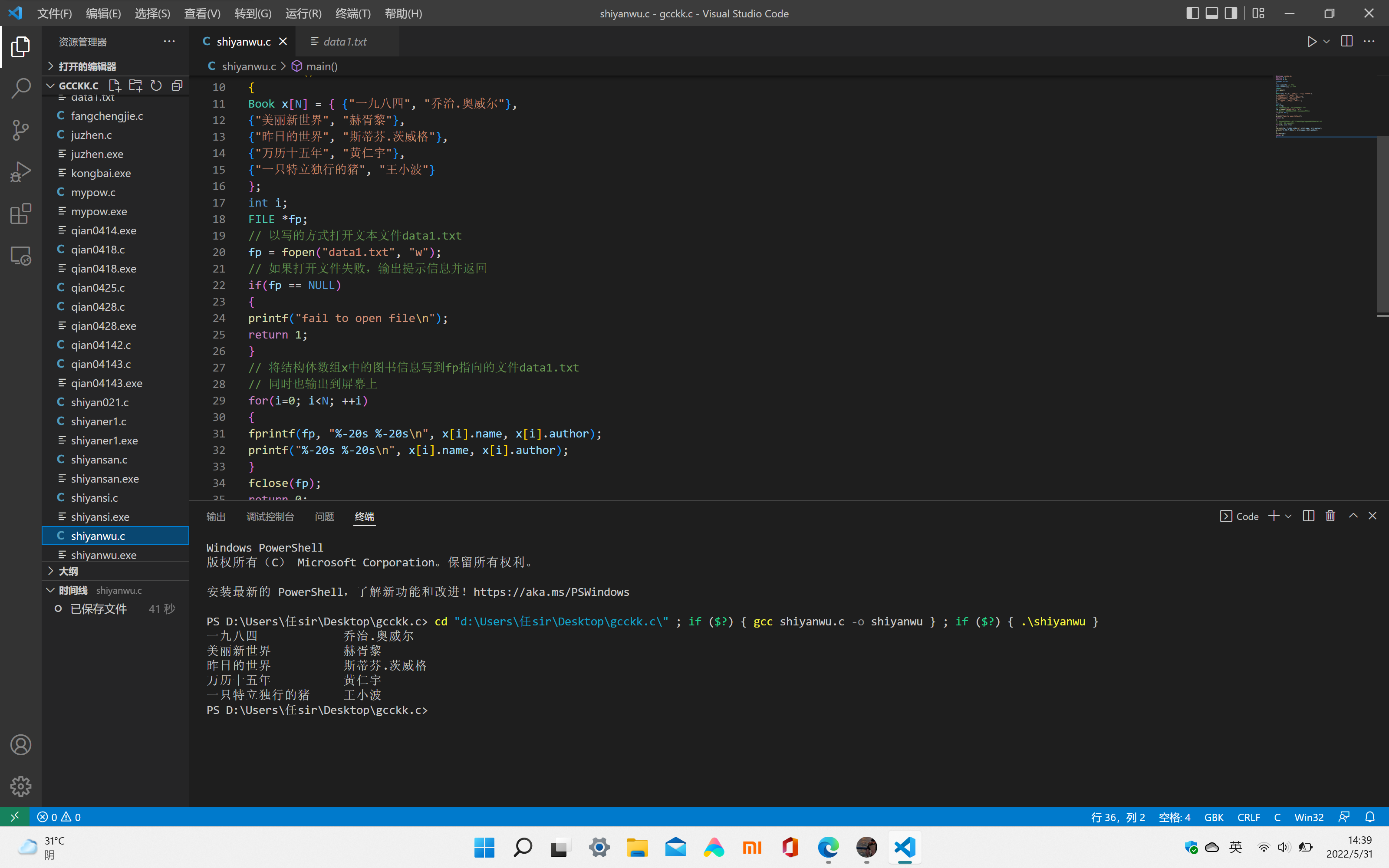The image size is (1389, 868).
Task: Create a new file in GCCKK.C folder
Action: [x=115, y=85]
